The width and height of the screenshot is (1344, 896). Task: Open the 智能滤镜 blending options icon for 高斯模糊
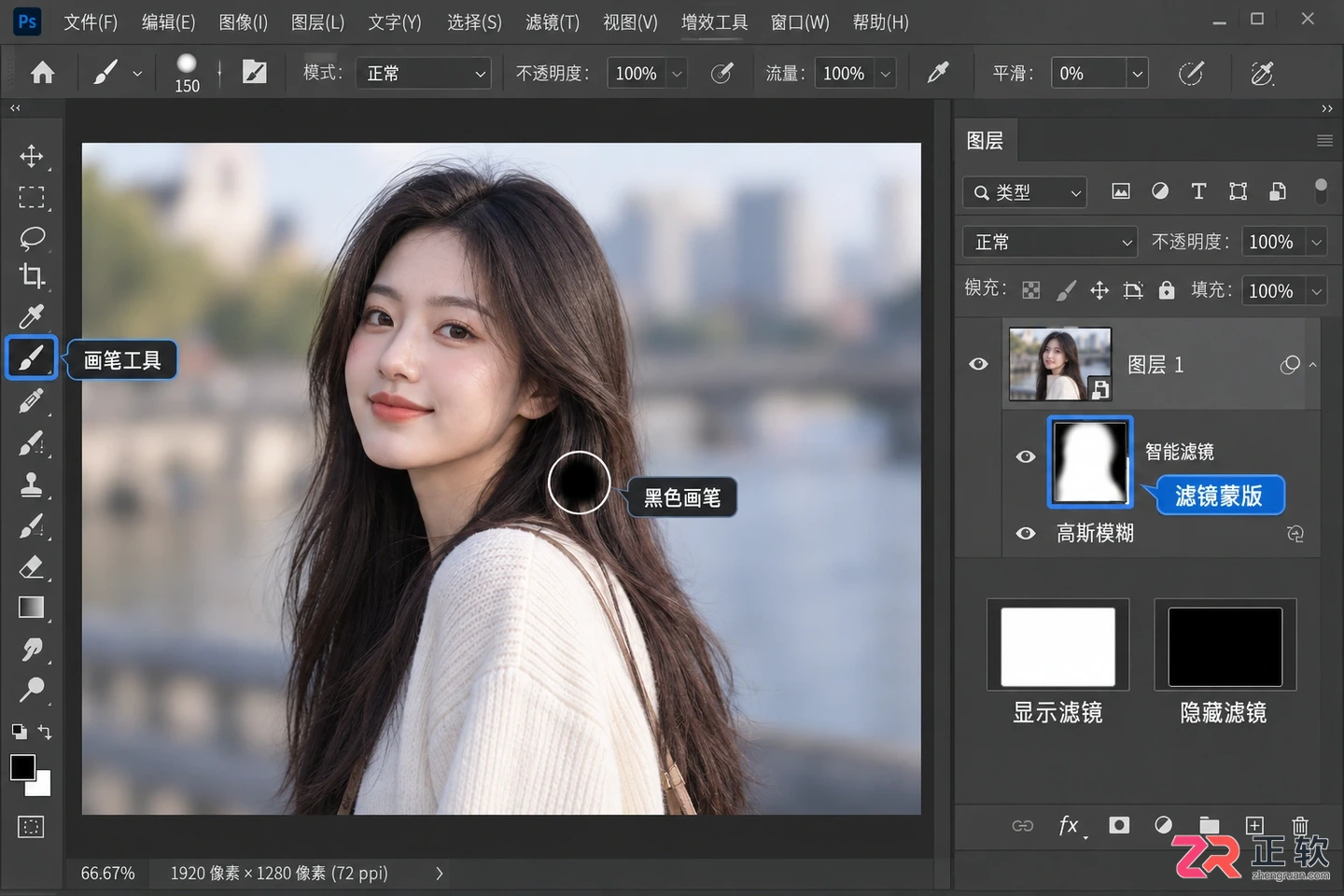[1295, 534]
